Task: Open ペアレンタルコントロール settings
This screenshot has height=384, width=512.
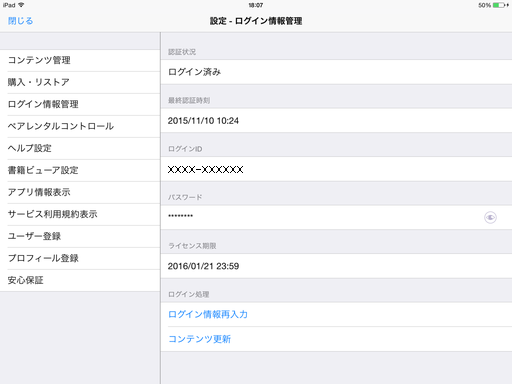Action: click(80, 126)
